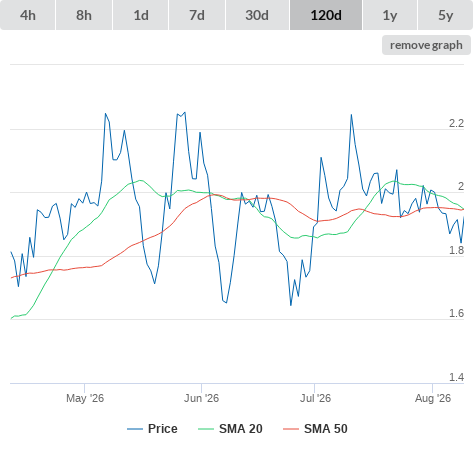
Task: Toggle the Price series in legend
Action: coord(152,429)
